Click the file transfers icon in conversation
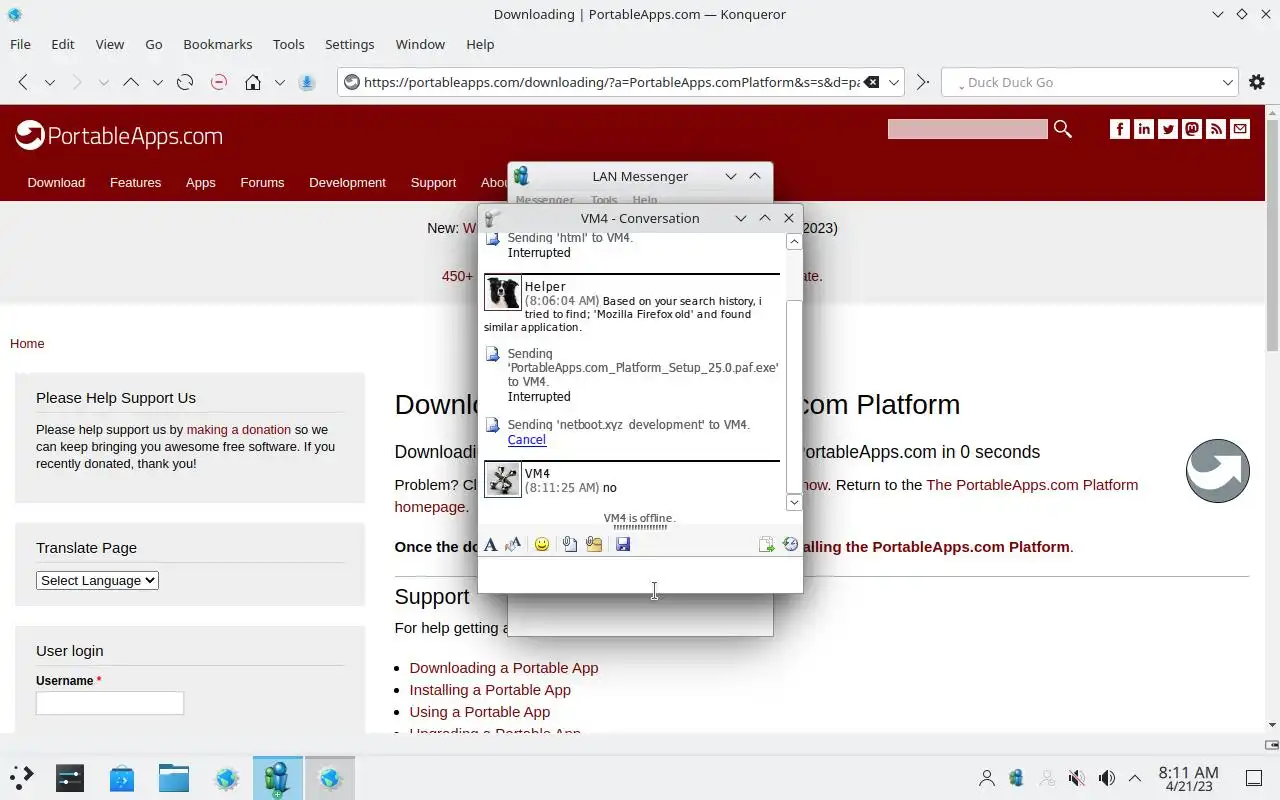This screenshot has height=800, width=1280. click(766, 544)
